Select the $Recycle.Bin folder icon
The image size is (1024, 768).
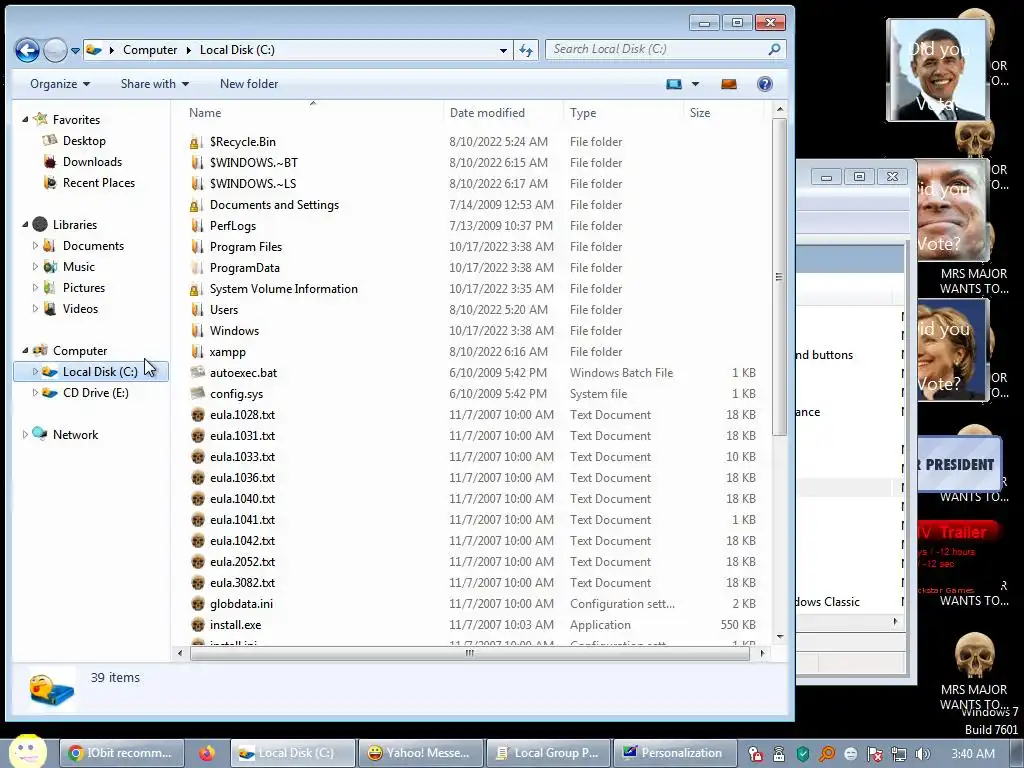pyautogui.click(x=196, y=142)
